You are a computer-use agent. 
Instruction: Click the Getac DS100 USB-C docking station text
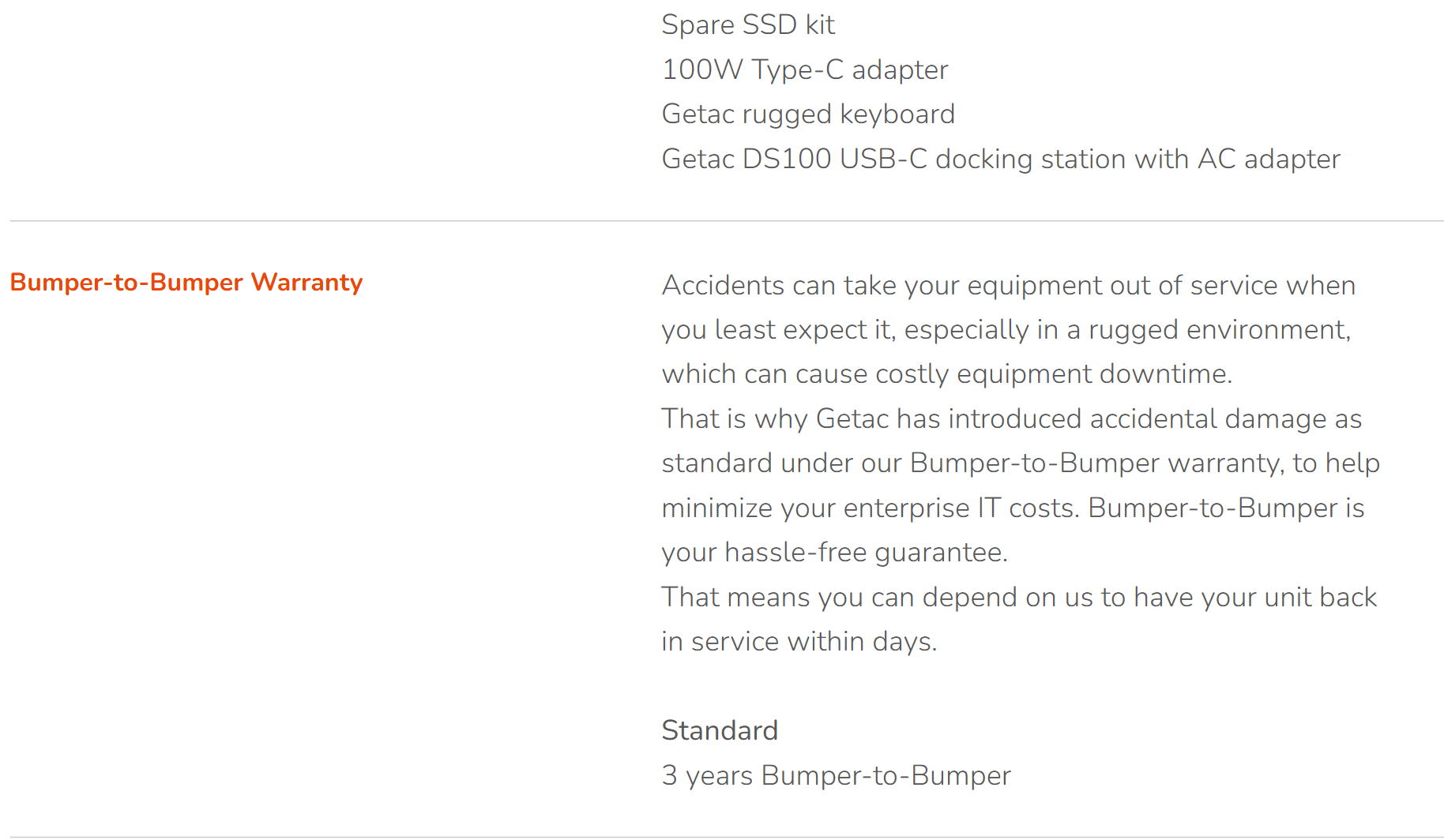pos(1001,159)
